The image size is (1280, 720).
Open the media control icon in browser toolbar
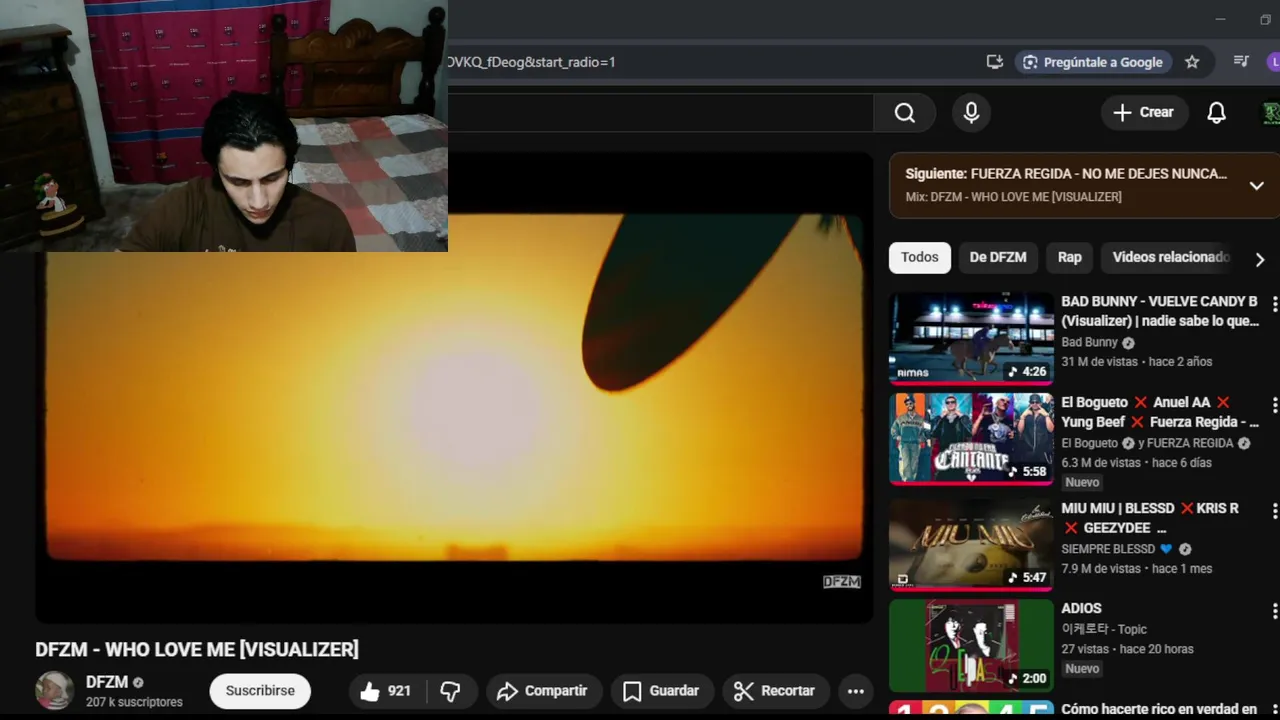click(x=1241, y=62)
